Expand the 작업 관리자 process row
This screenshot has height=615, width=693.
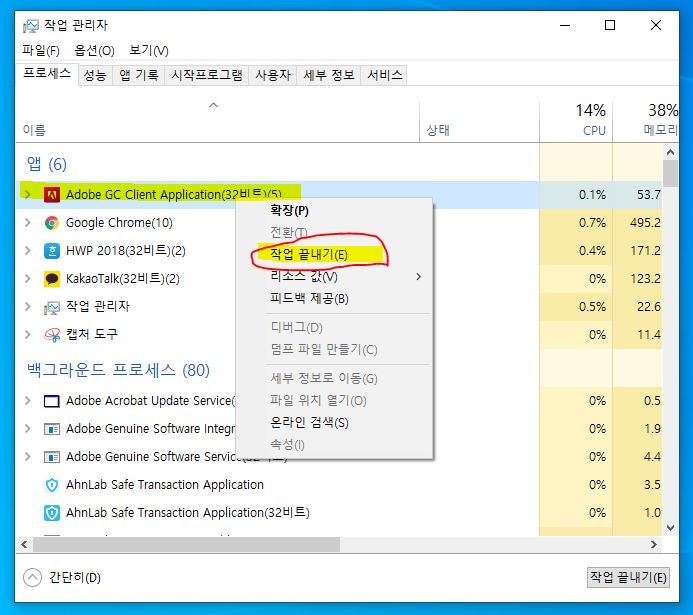coord(27,307)
